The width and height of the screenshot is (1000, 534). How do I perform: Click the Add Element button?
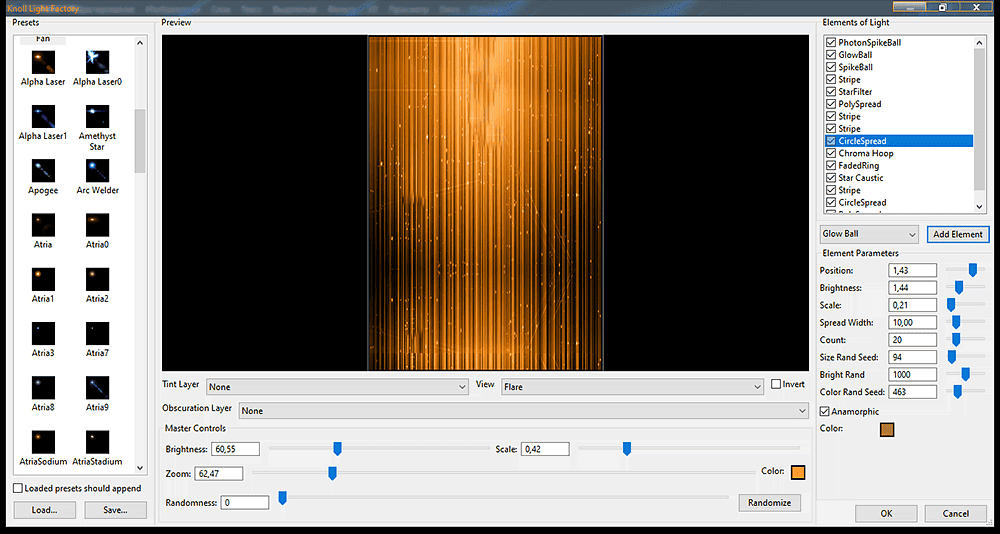coord(957,234)
